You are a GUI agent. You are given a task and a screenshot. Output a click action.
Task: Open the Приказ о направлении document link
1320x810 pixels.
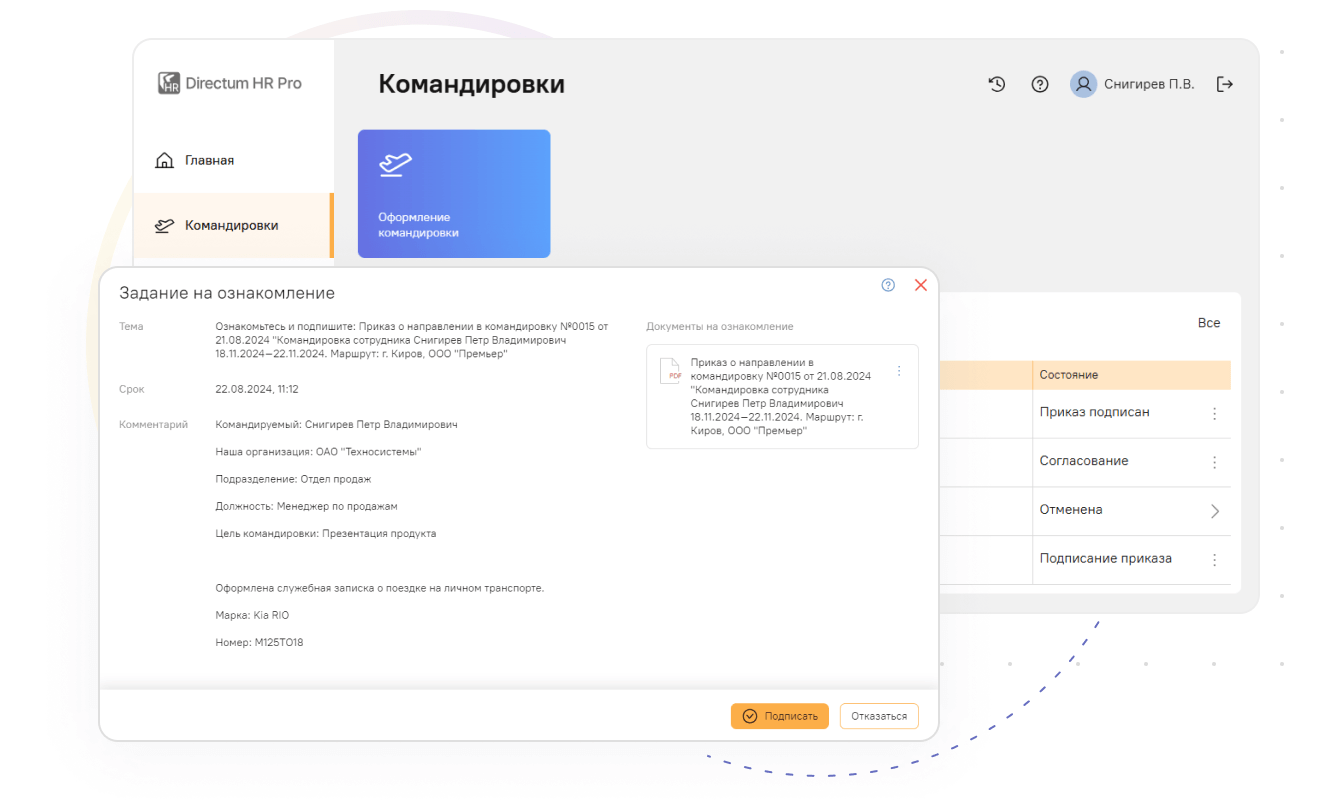[x=780, y=396]
